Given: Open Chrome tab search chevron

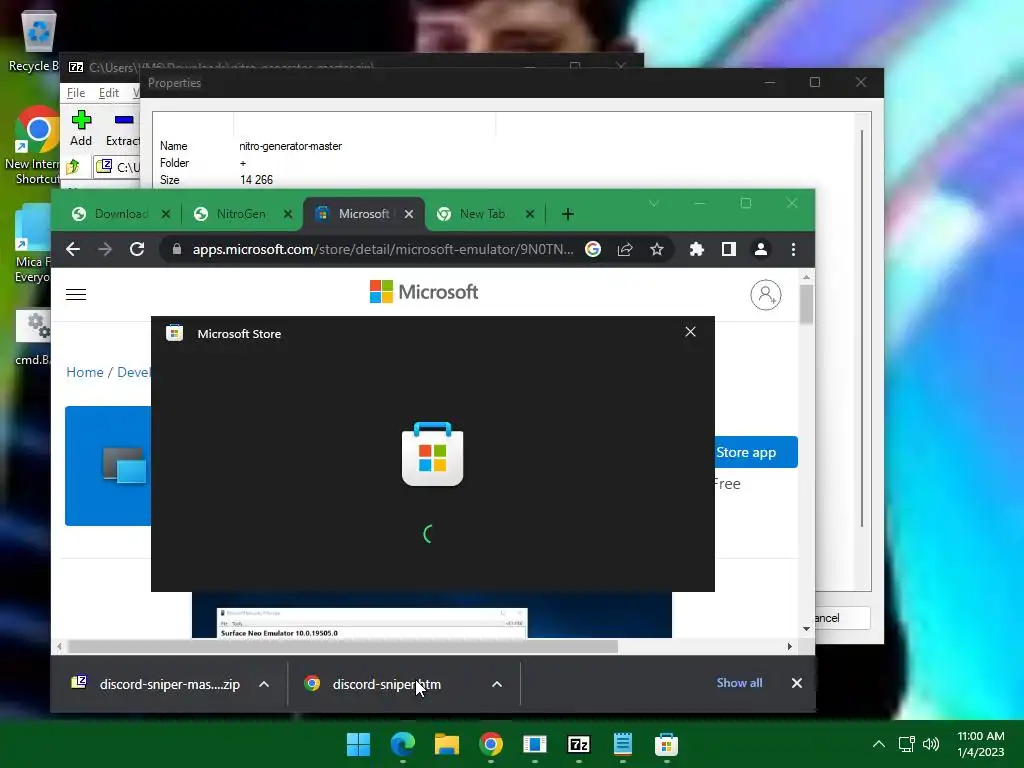Looking at the screenshot, I should 654,204.
